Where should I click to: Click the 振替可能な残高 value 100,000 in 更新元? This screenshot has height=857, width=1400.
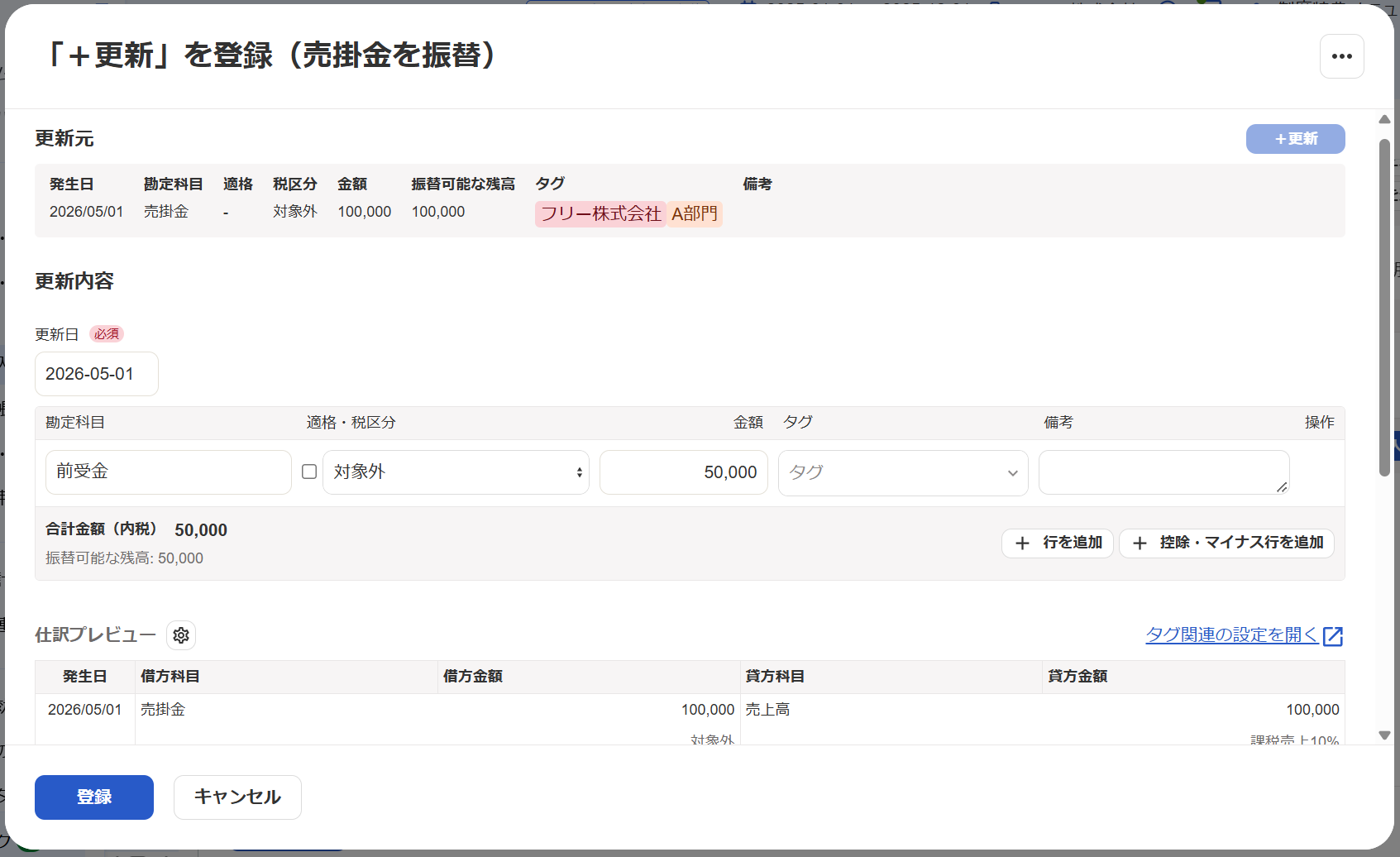[x=438, y=212]
